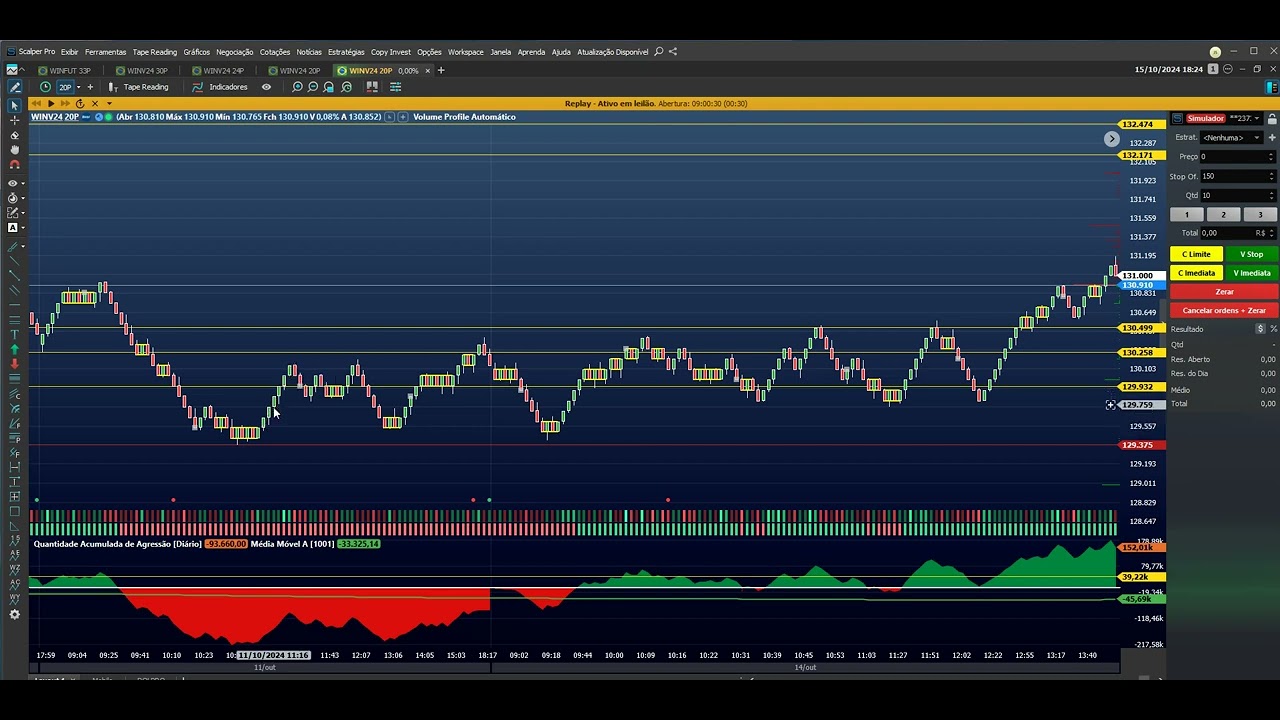The height and width of the screenshot is (720, 1280).
Task: Add strategy with plus icon
Action: pyautogui.click(x=1272, y=137)
